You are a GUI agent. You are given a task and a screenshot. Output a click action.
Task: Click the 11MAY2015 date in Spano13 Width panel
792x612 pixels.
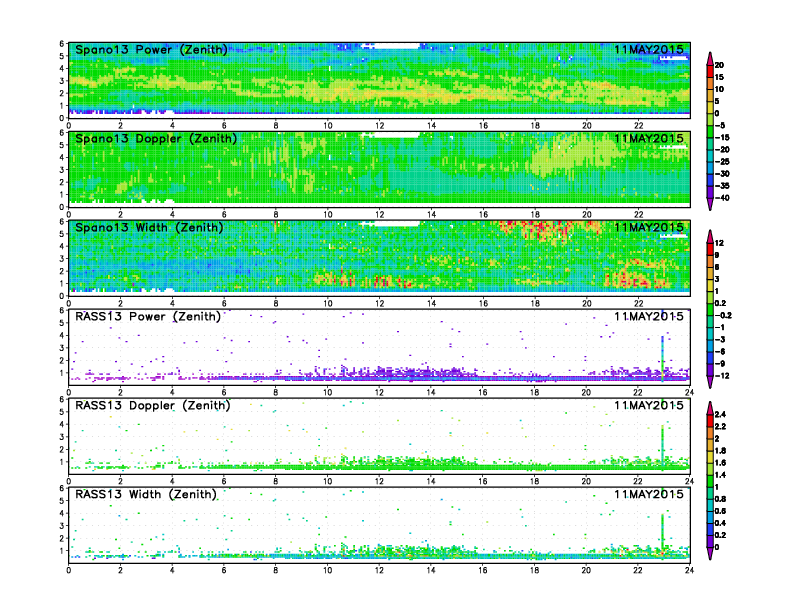click(x=649, y=227)
